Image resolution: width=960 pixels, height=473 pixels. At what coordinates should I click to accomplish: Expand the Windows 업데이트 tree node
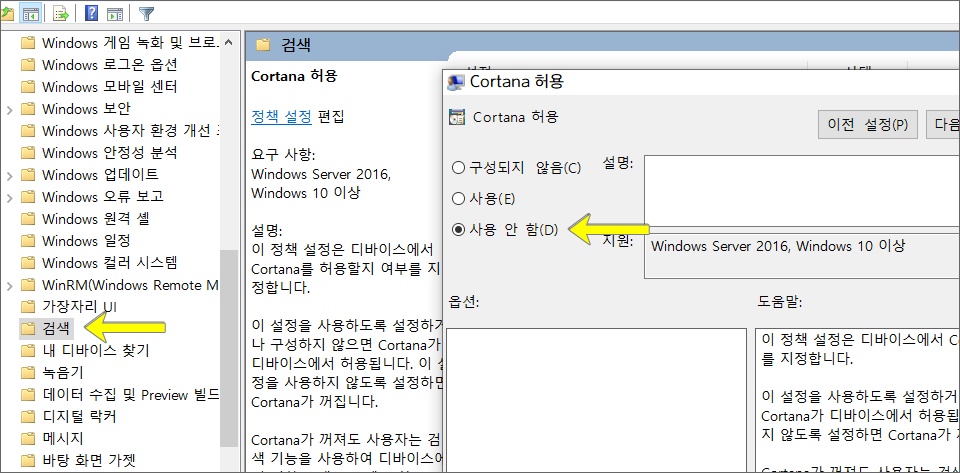point(9,176)
